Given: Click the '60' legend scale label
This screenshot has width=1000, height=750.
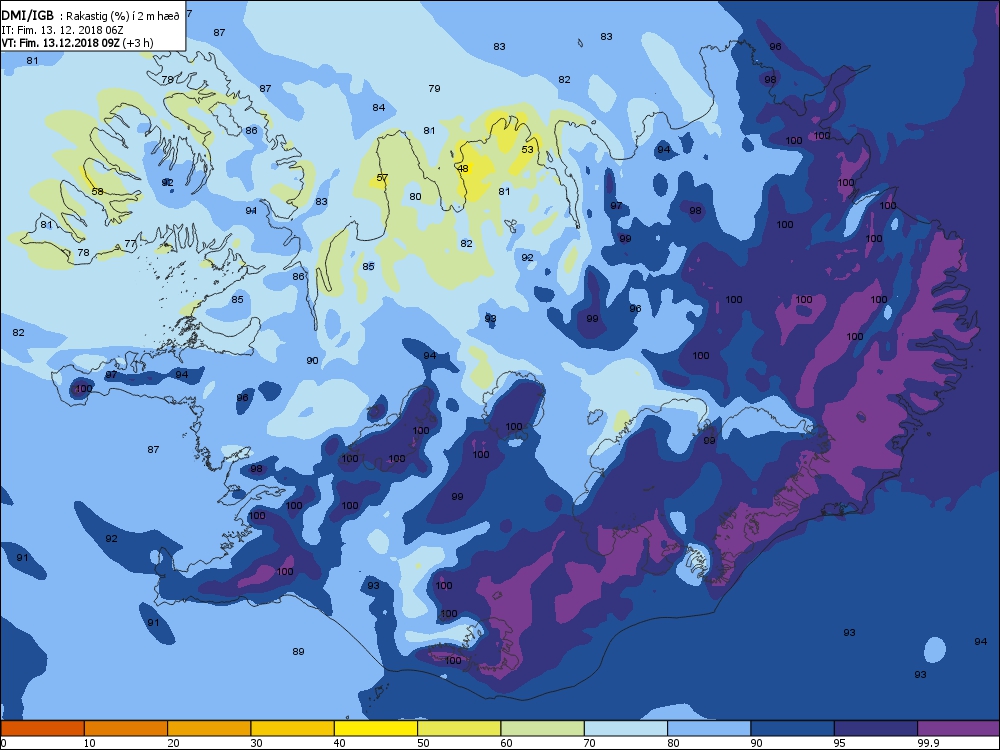Looking at the screenshot, I should 506,742.
